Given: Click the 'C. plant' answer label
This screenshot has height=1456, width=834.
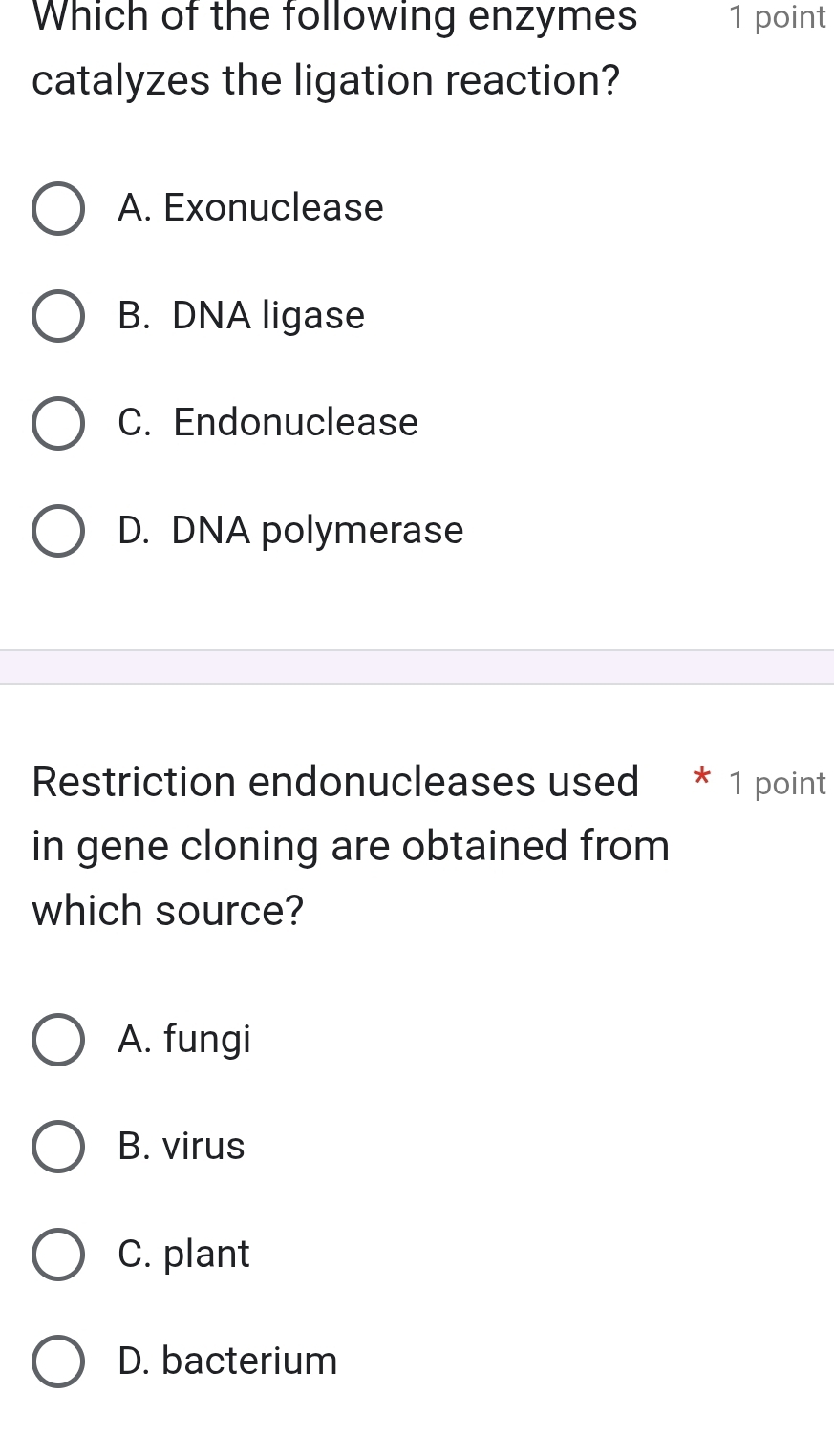Looking at the screenshot, I should 183,1254.
